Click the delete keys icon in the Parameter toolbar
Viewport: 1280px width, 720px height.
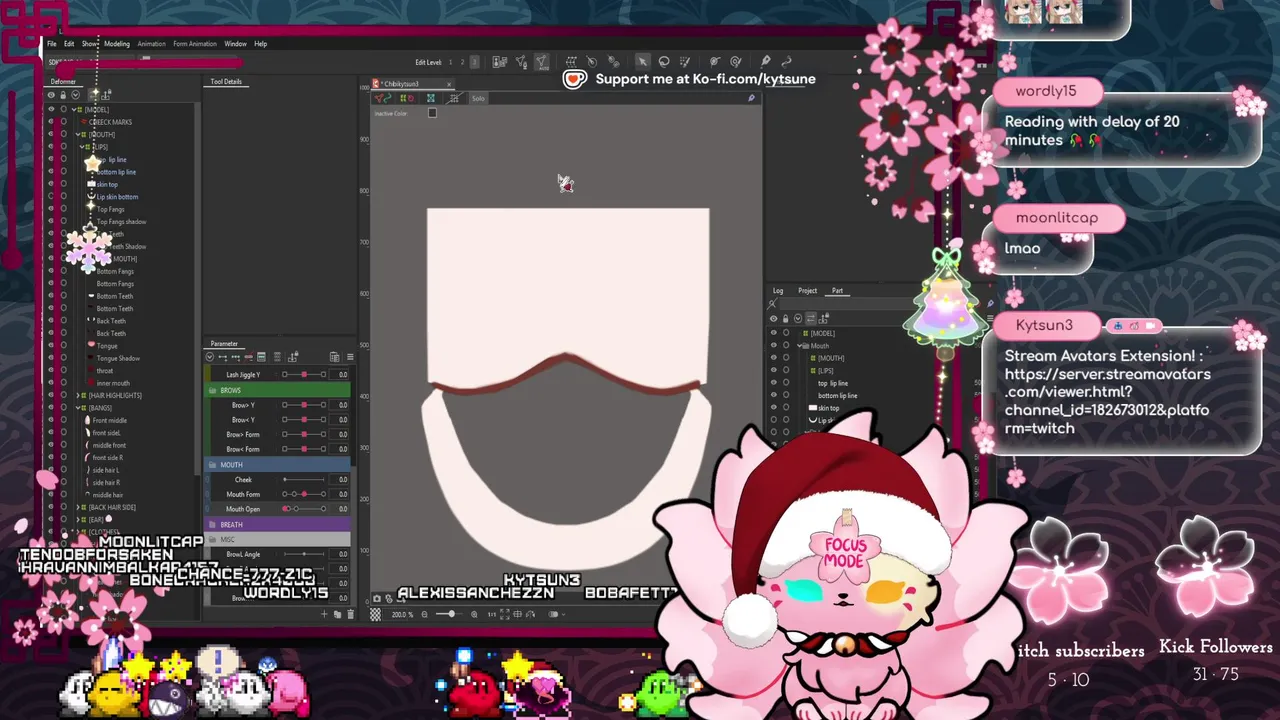(249, 357)
